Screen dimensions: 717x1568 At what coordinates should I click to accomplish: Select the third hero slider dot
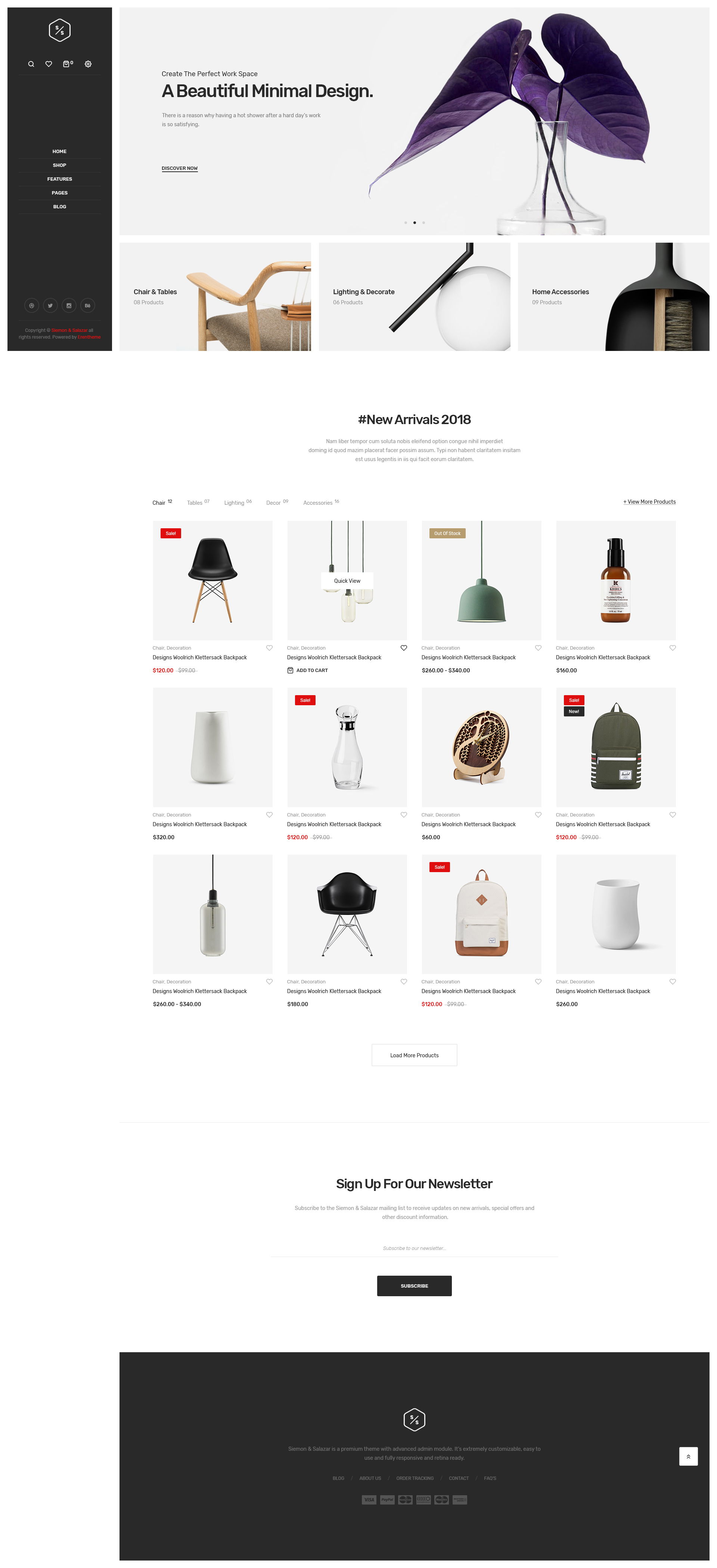(x=423, y=223)
